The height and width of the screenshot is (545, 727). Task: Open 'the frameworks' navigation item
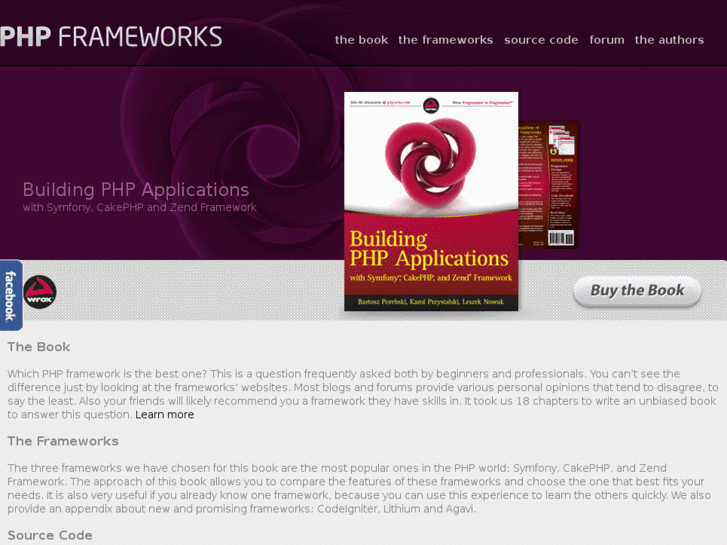445,40
